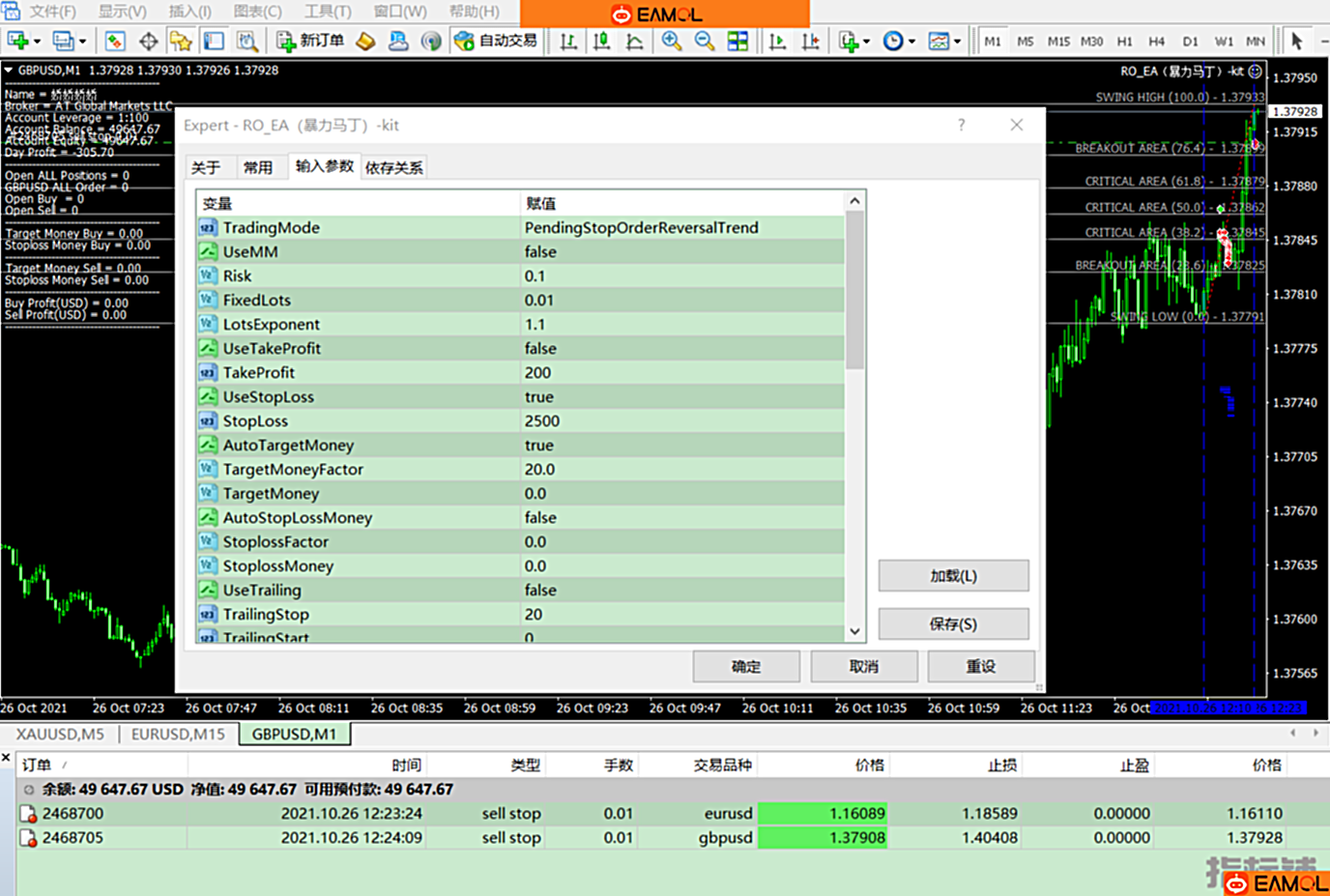This screenshot has height=896, width=1330.
Task: Switch to the 常用 tab
Action: 257,167
